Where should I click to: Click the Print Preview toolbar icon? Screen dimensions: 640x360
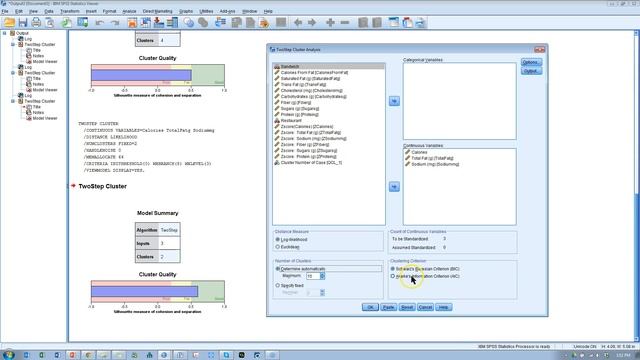pyautogui.click(x=50, y=22)
